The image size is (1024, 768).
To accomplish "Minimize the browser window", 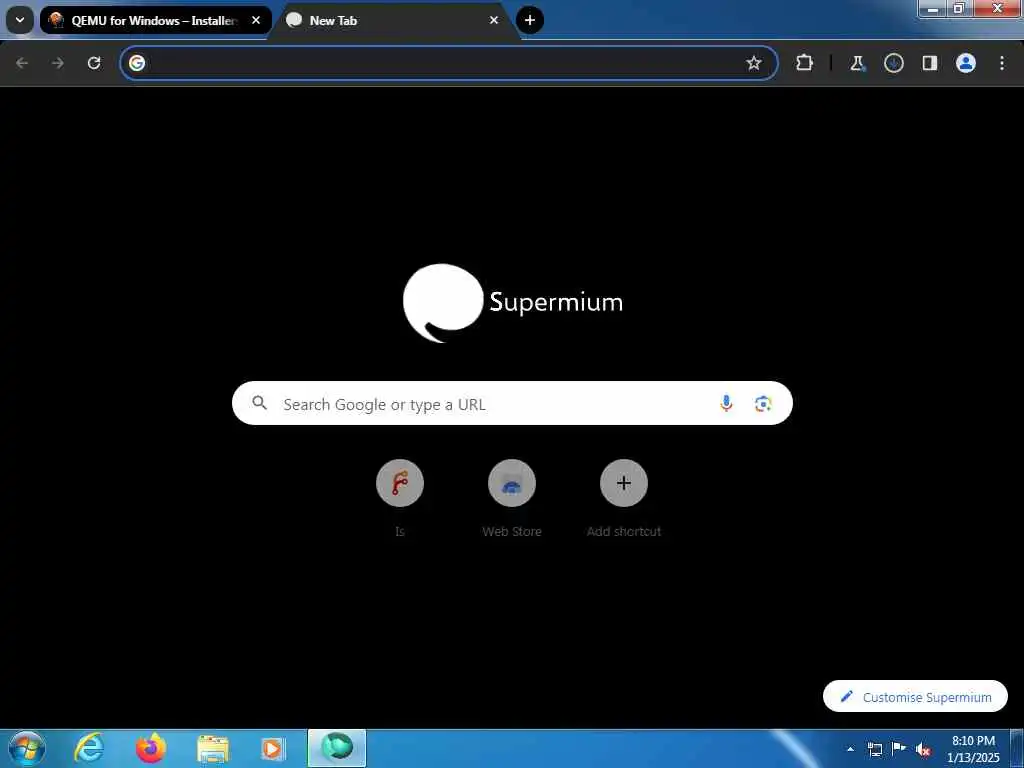I will (x=933, y=8).
